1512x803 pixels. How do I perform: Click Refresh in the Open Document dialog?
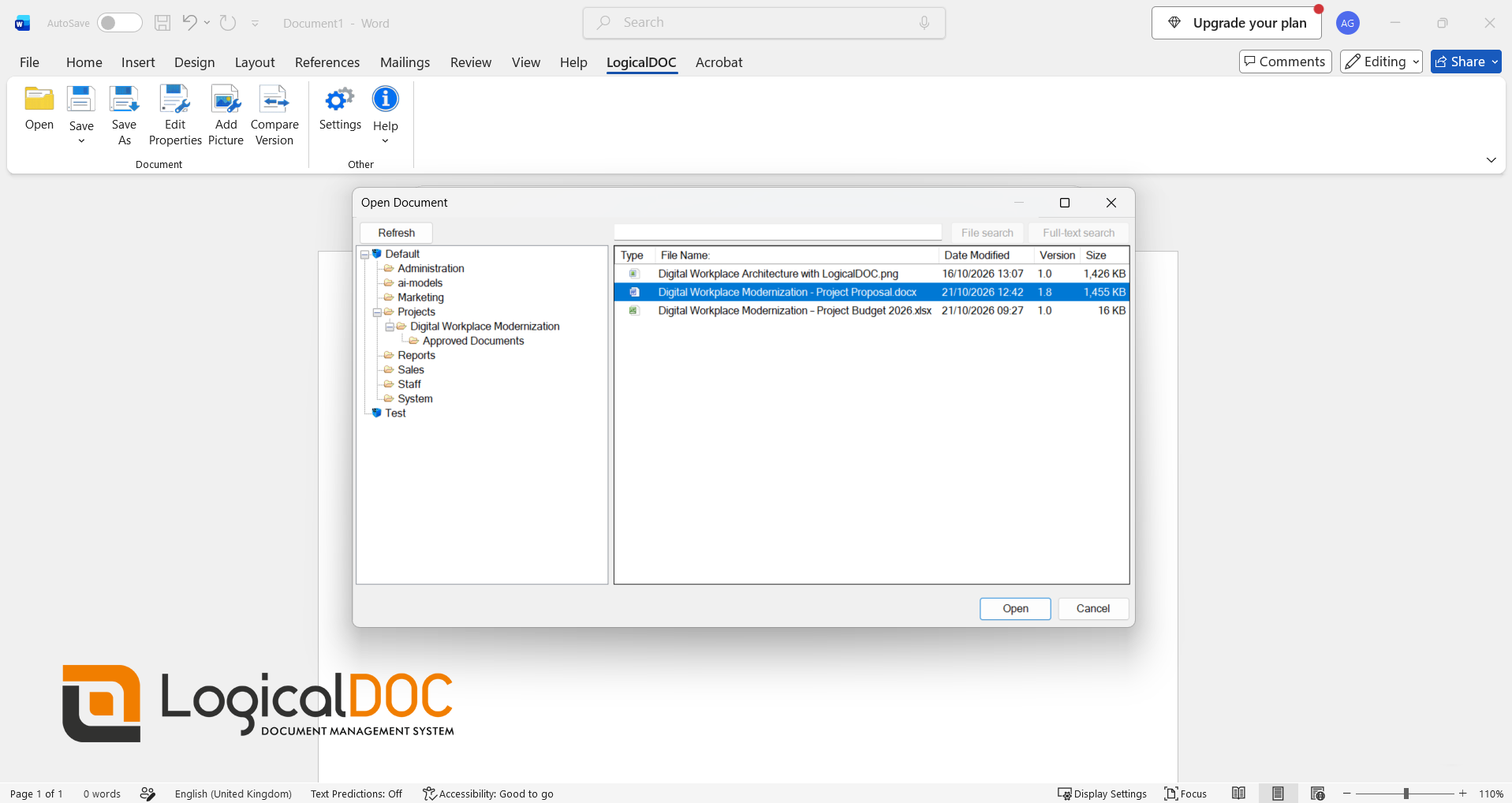coord(396,233)
